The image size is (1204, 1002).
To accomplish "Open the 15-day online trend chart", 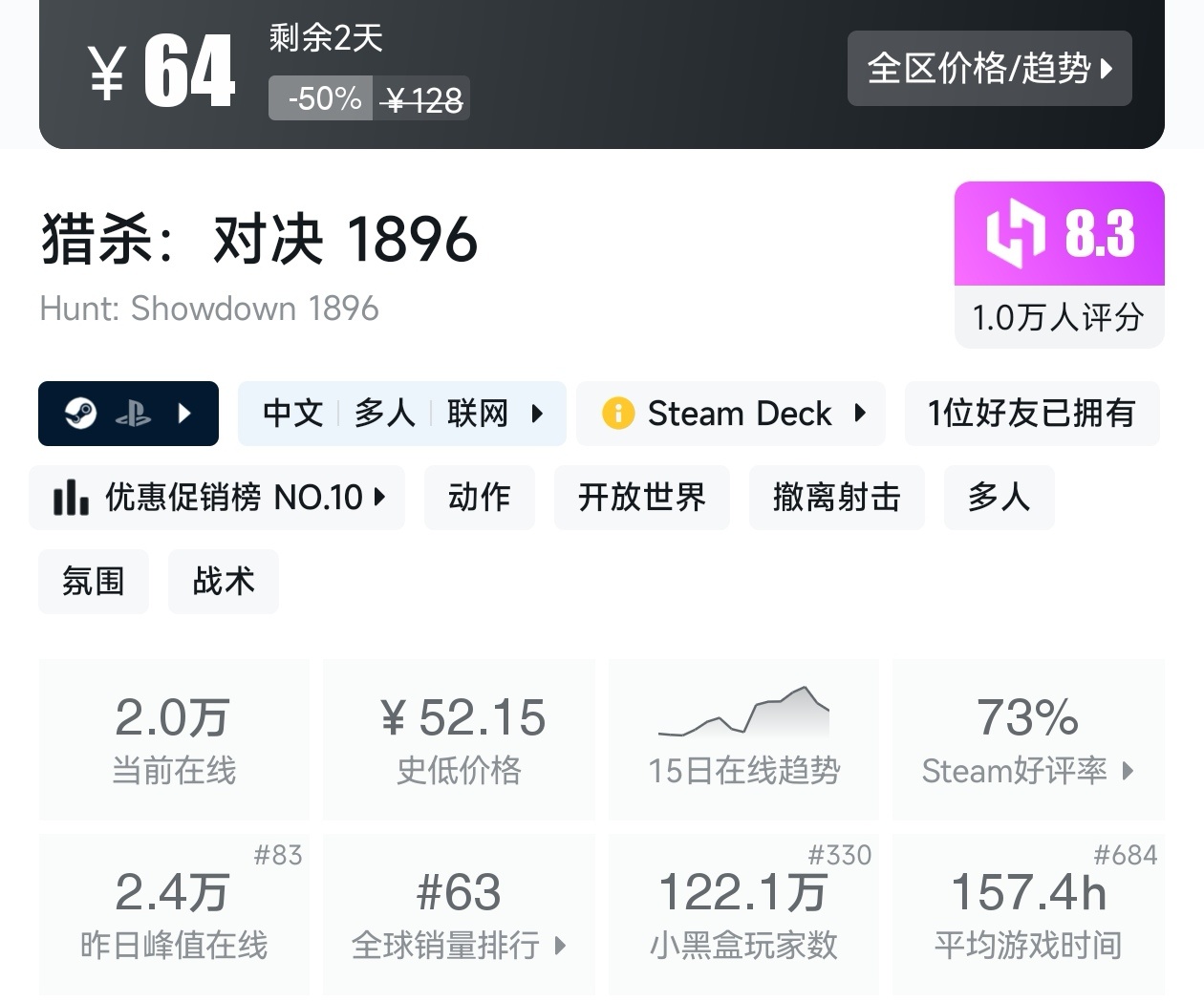I will tap(743, 738).
